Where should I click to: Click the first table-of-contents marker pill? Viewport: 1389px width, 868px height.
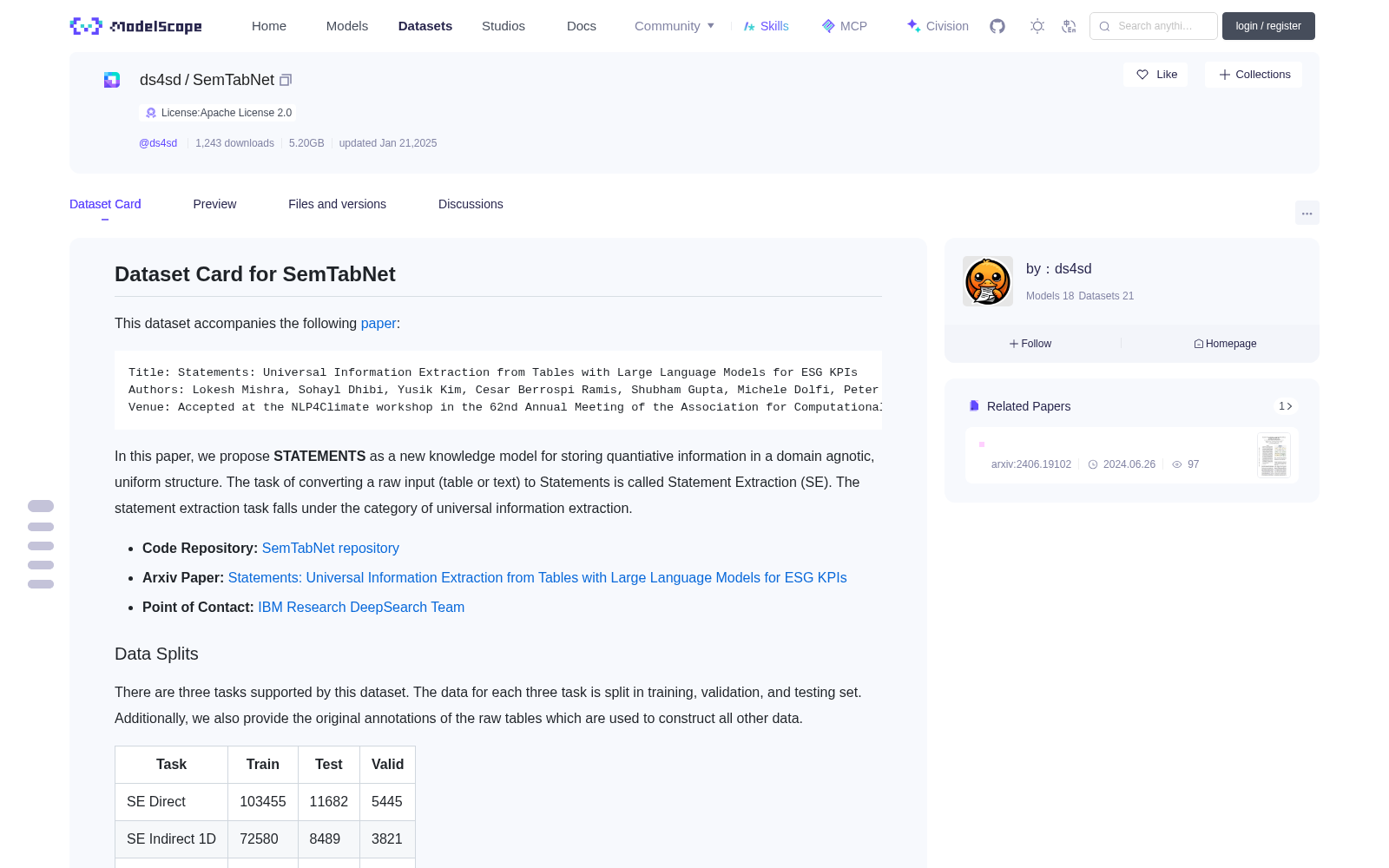[41, 506]
